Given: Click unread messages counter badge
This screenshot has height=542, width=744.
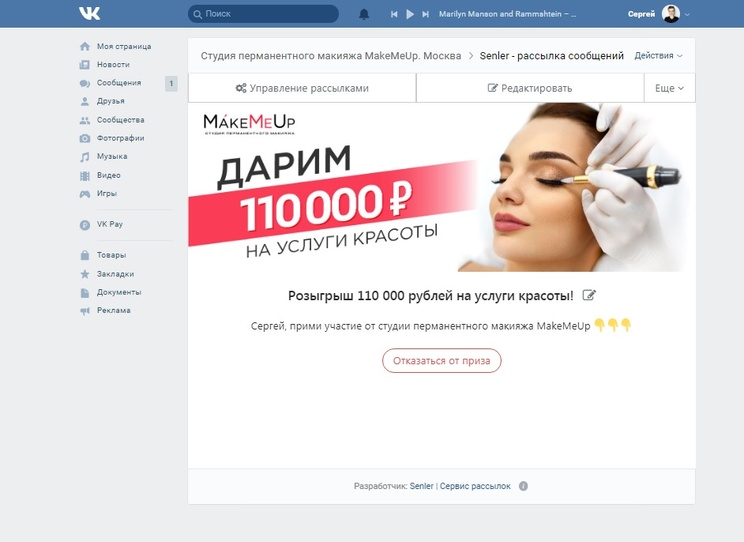Looking at the screenshot, I should point(171,84).
